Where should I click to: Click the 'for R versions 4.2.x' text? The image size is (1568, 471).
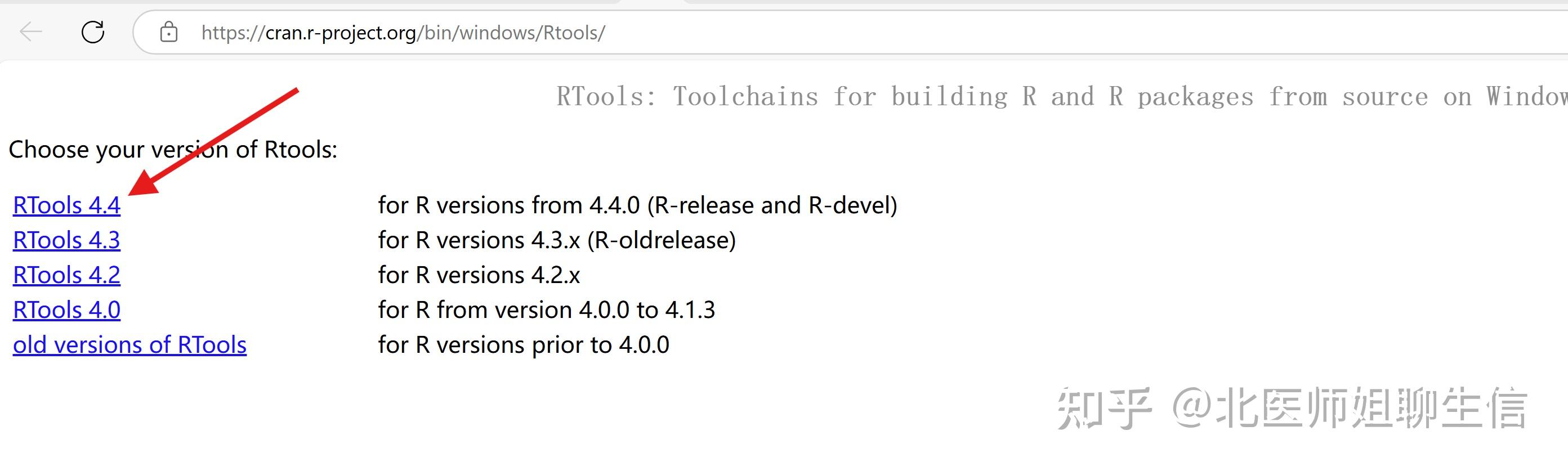click(479, 275)
